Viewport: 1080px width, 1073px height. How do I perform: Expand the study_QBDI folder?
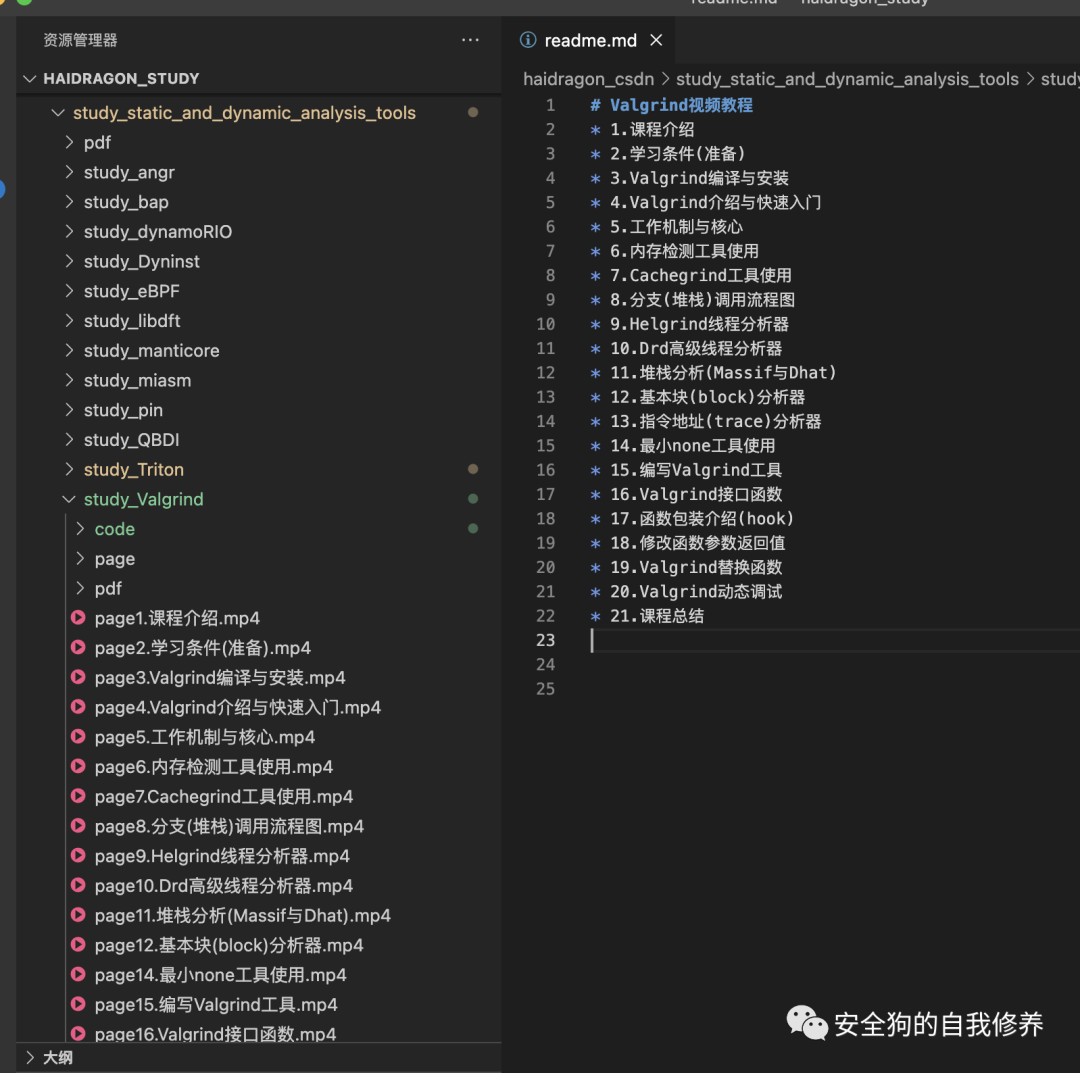click(69, 439)
